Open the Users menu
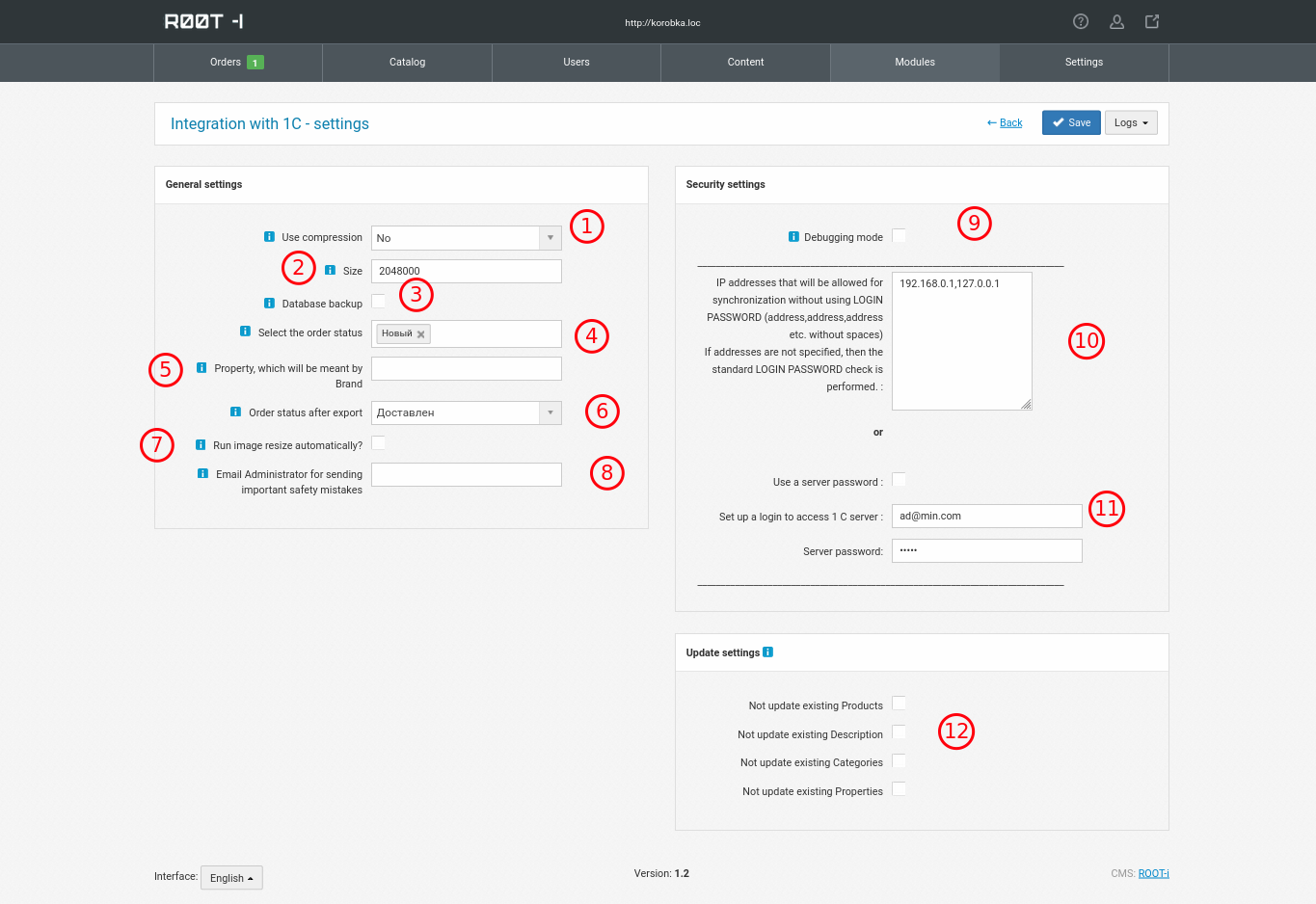Viewport: 1316px width, 904px height. (577, 62)
